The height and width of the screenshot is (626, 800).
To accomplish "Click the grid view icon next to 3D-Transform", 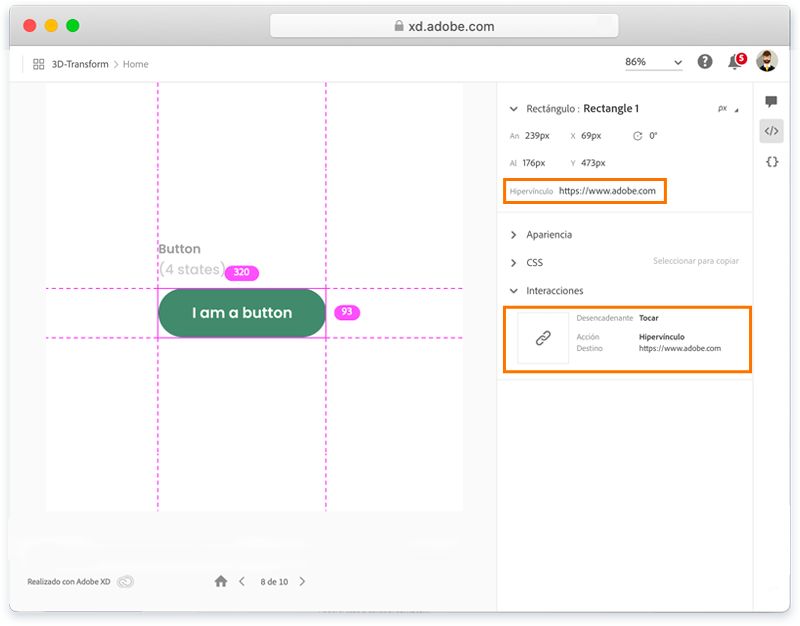I will [x=39, y=64].
